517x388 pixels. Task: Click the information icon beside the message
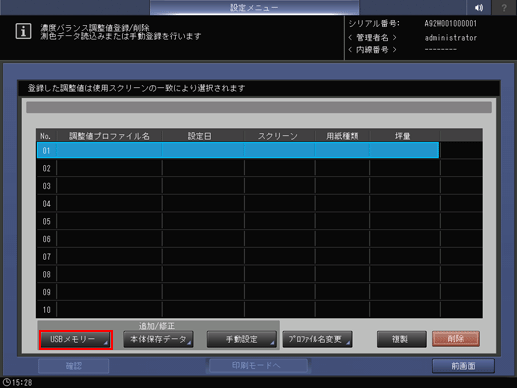(23, 31)
